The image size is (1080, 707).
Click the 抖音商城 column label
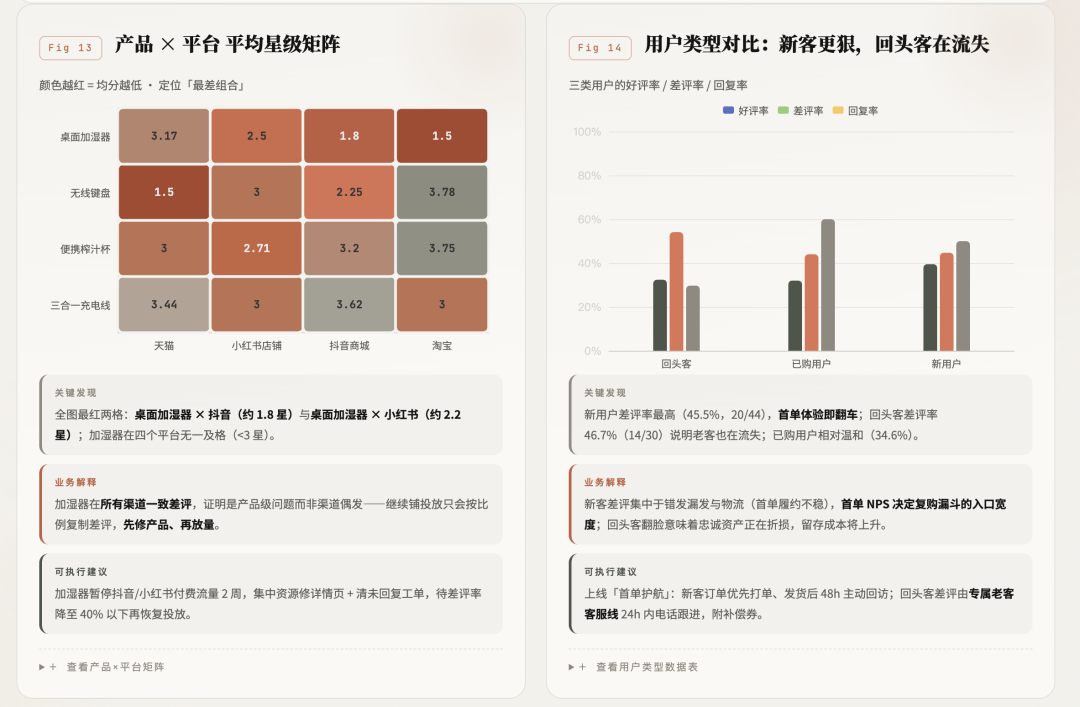(x=349, y=346)
